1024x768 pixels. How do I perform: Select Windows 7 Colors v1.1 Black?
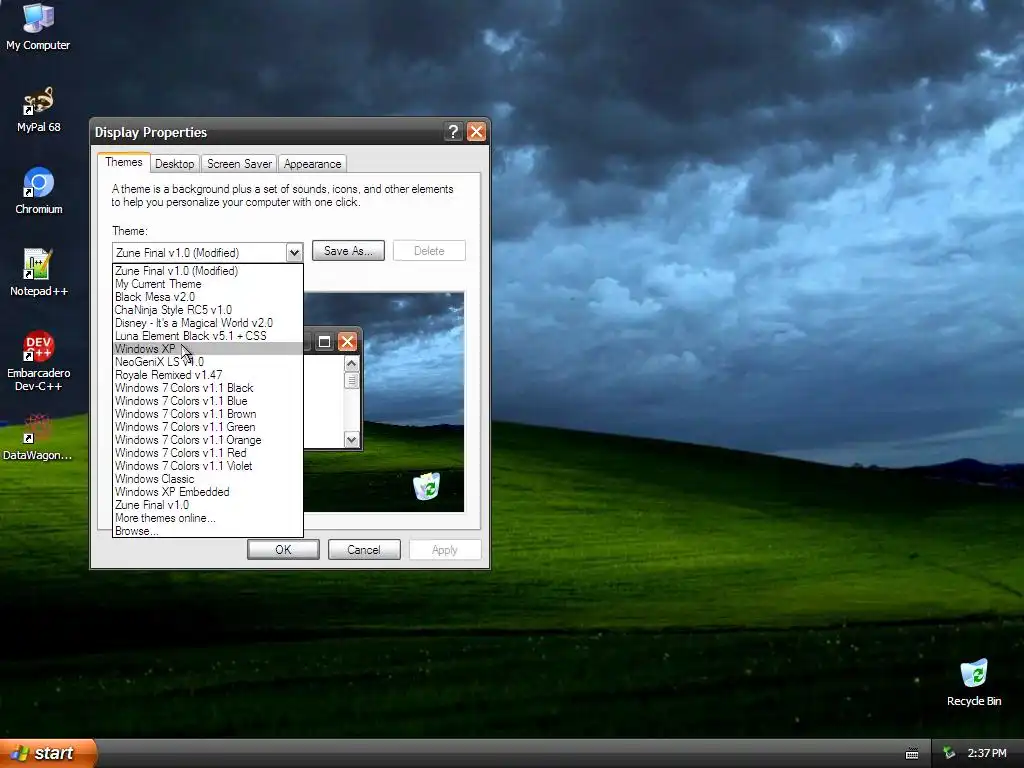[208, 388]
